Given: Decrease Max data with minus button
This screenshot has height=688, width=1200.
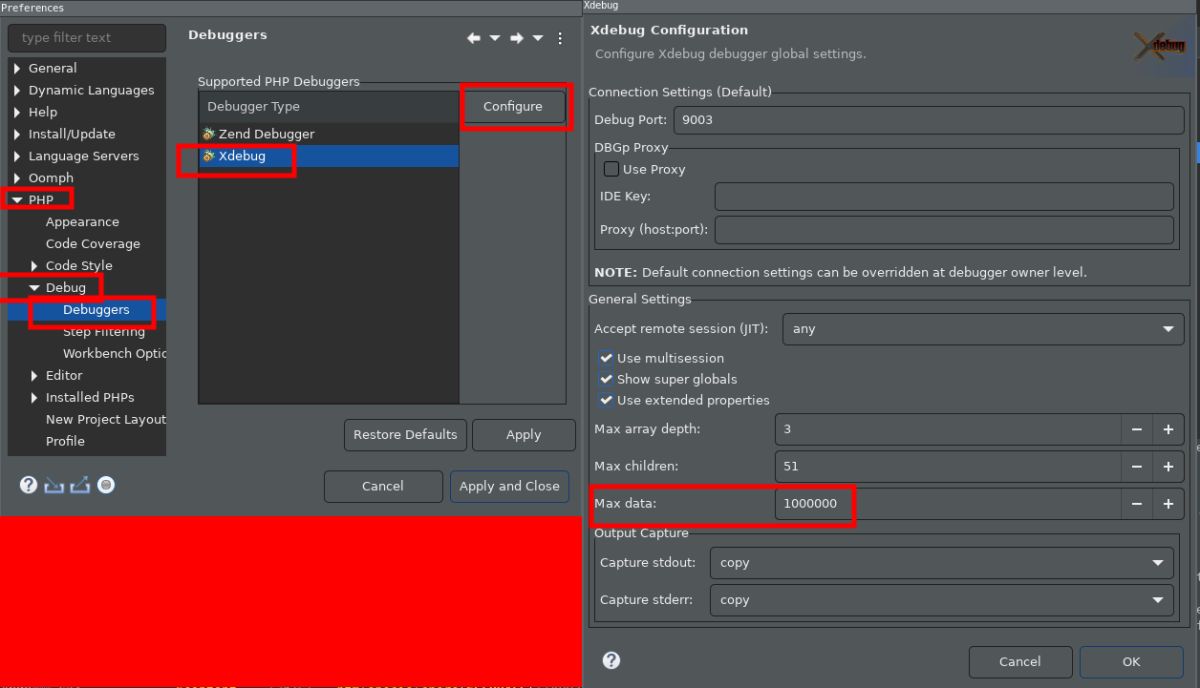Looking at the screenshot, I should pyautogui.click(x=1137, y=504).
